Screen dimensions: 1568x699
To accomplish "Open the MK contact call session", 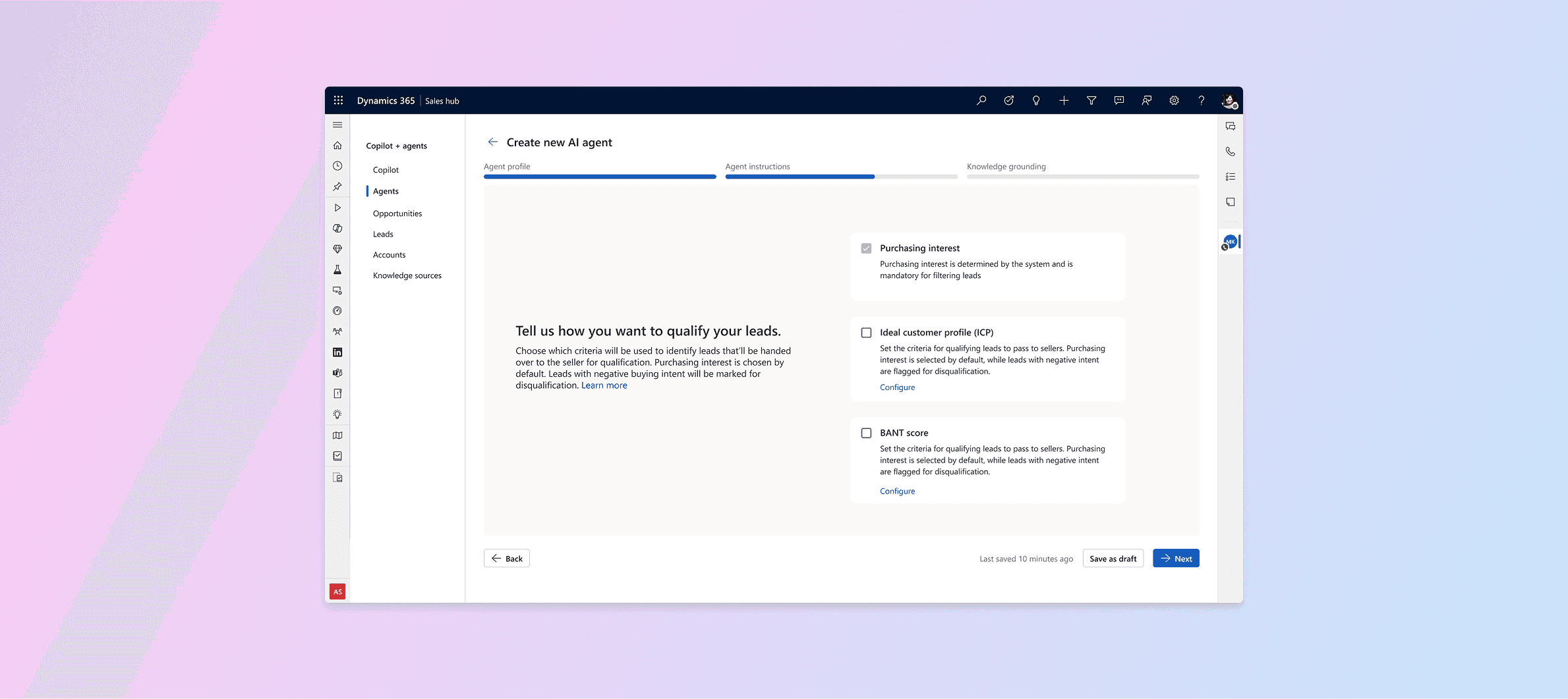I will click(1230, 242).
